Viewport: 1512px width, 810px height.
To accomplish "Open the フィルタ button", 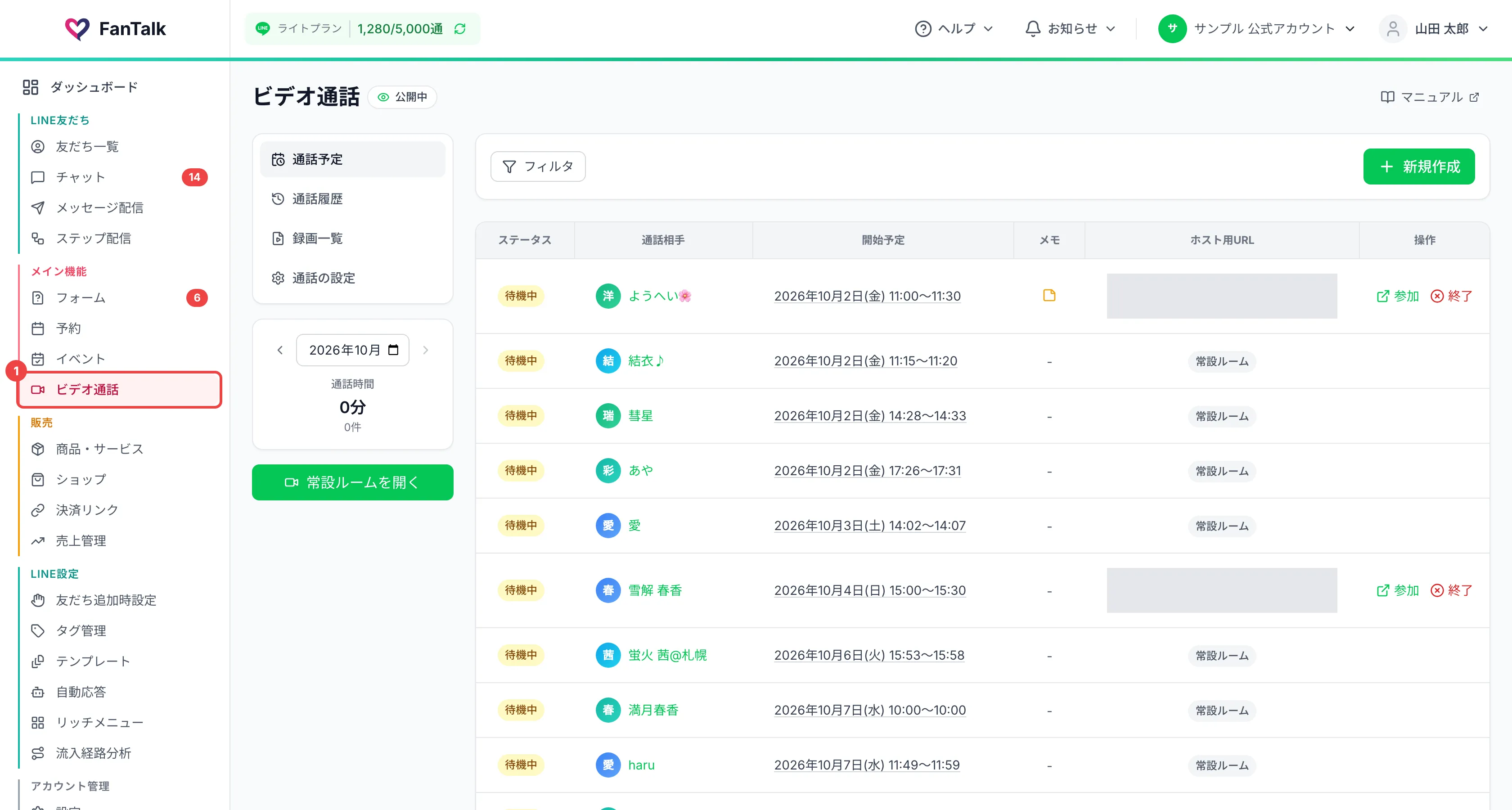I will tap(538, 166).
